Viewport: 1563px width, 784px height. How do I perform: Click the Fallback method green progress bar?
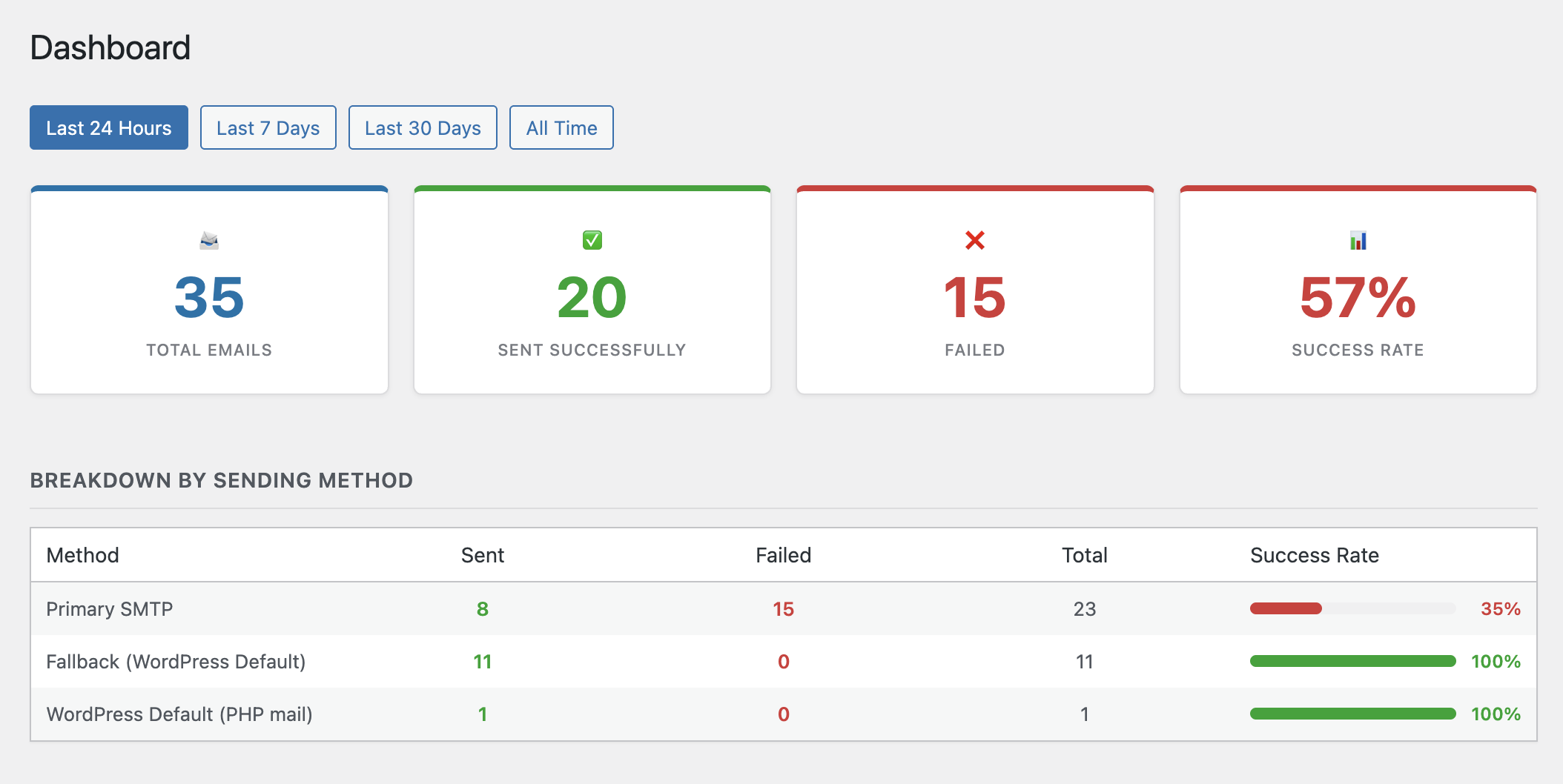(1352, 661)
